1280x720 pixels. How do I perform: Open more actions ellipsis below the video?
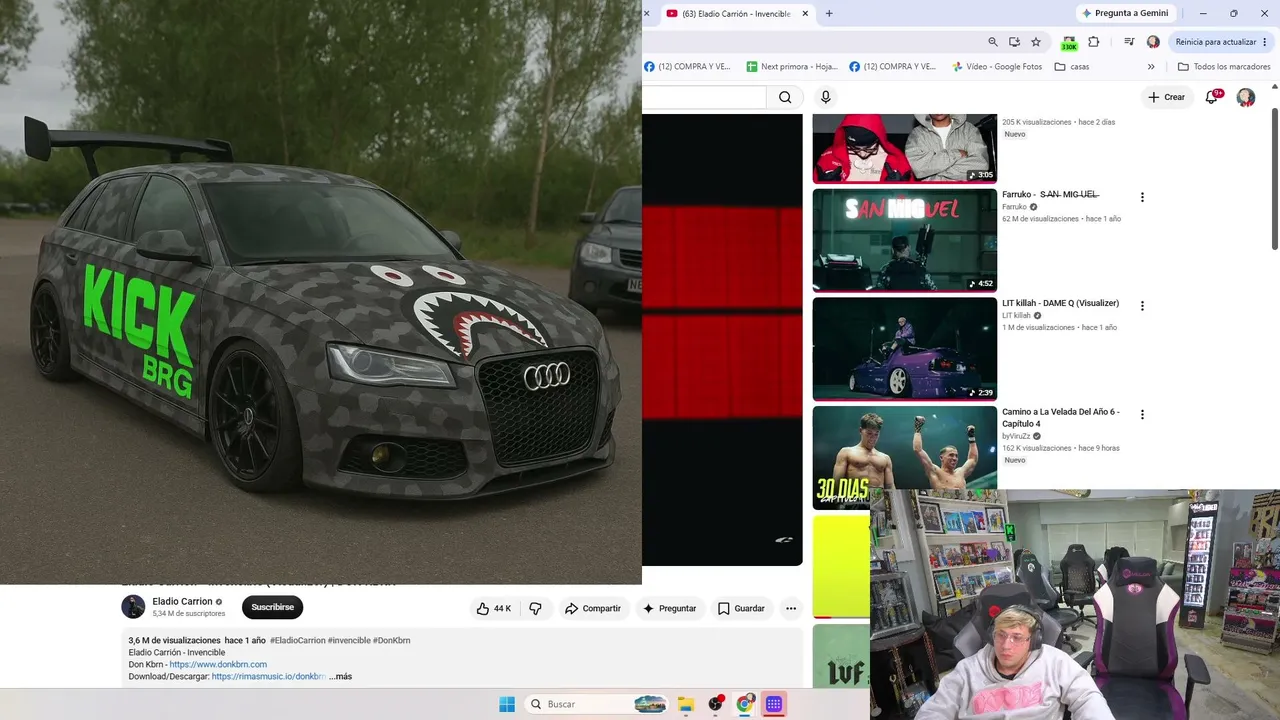click(791, 608)
